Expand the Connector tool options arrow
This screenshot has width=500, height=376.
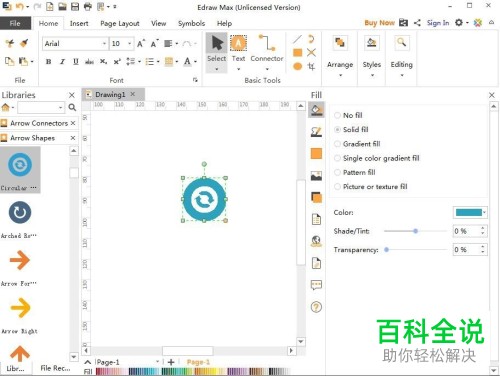pos(267,69)
